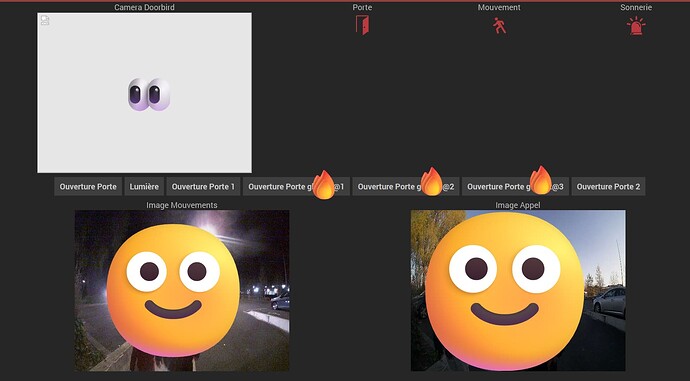Open the Image Appel daytime snapshot
Screen dimensions: 690x381
pyautogui.click(x=518, y=290)
